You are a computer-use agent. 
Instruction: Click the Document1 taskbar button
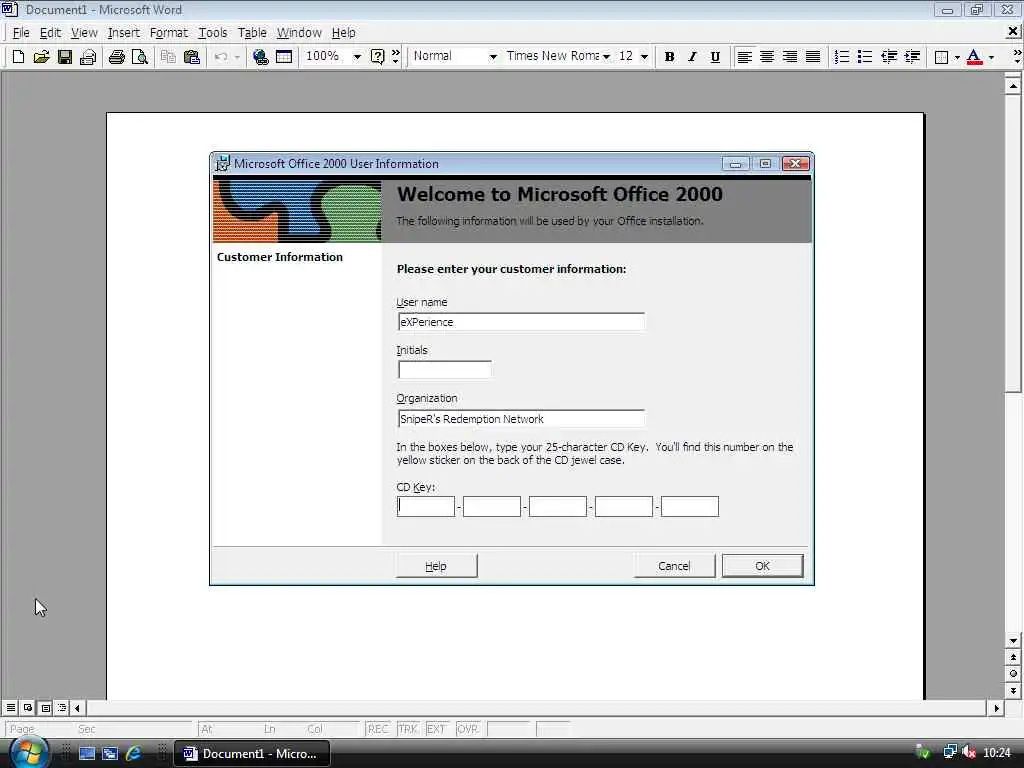pos(252,753)
